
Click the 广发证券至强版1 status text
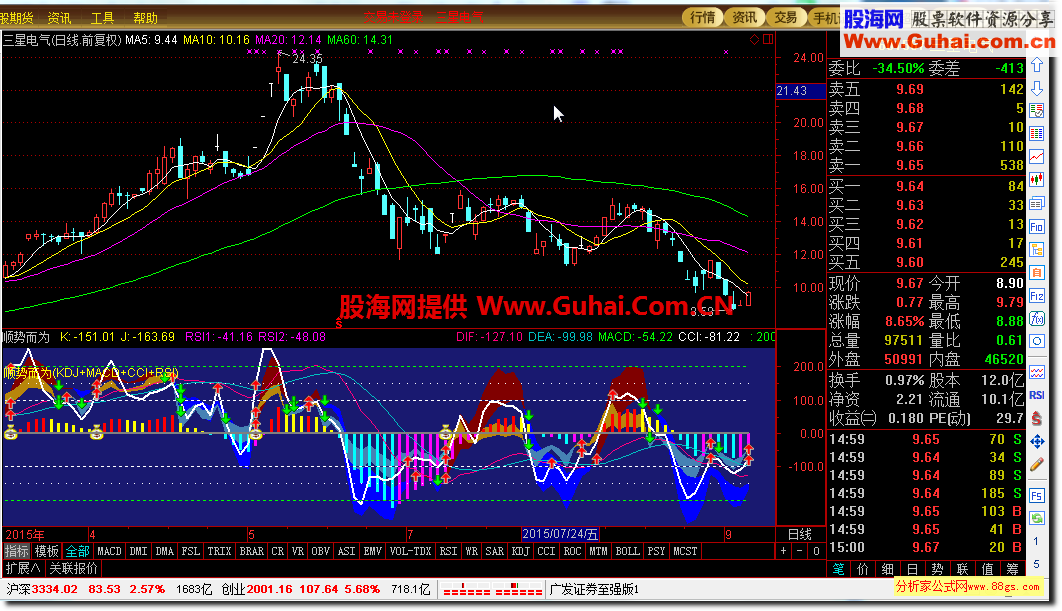pos(594,589)
